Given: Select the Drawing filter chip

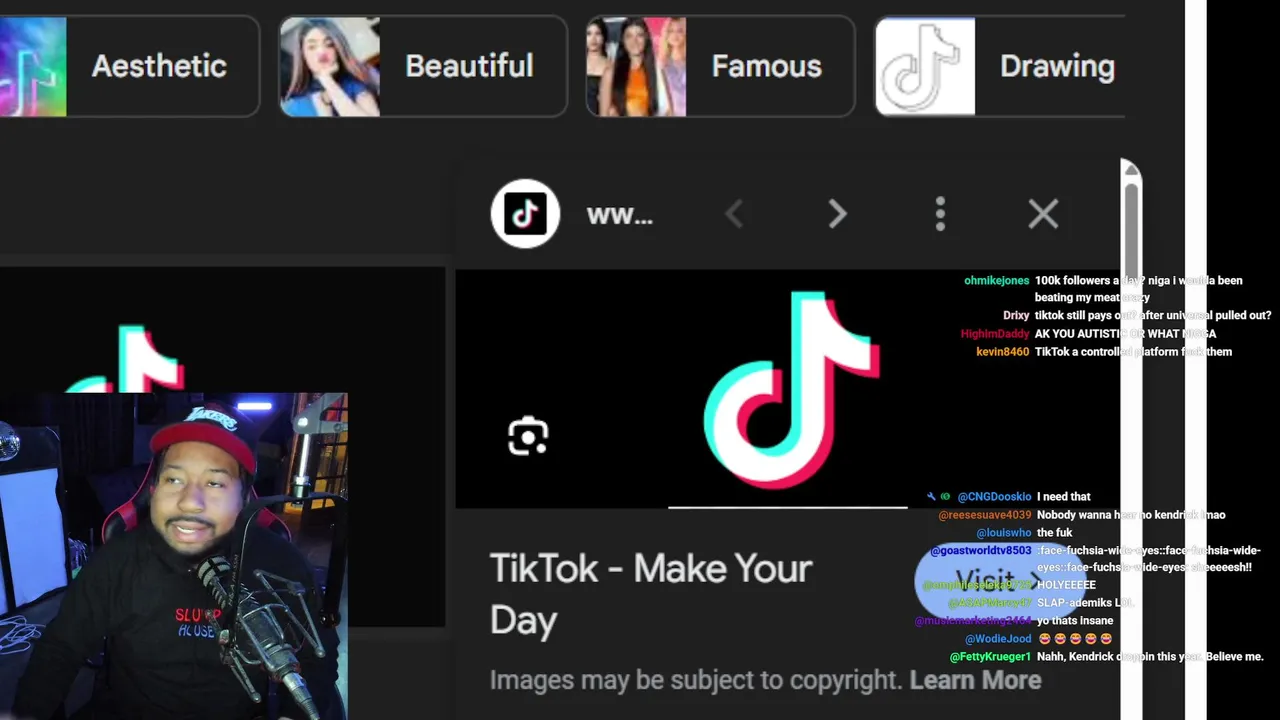Looking at the screenshot, I should [x=1000, y=66].
